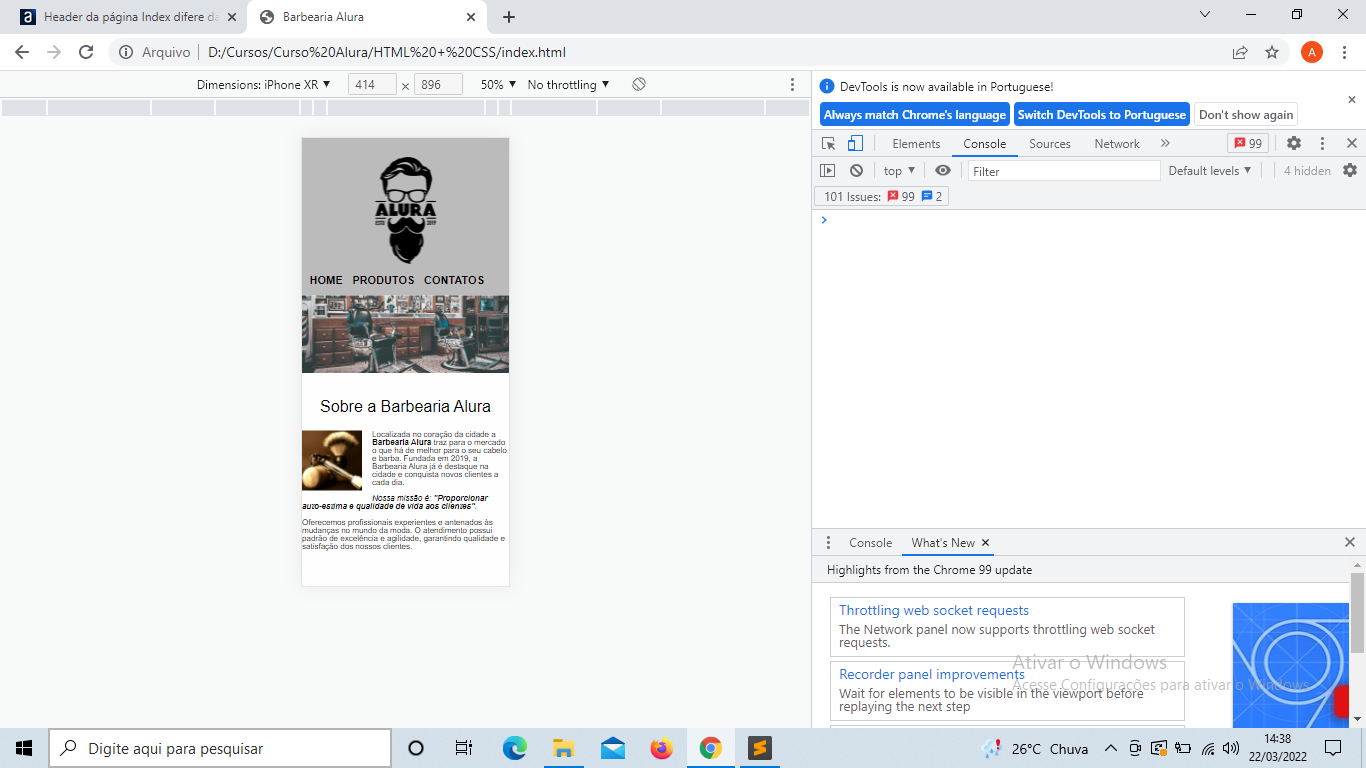
Task: Click HOME in the page navigation
Action: coord(326,280)
